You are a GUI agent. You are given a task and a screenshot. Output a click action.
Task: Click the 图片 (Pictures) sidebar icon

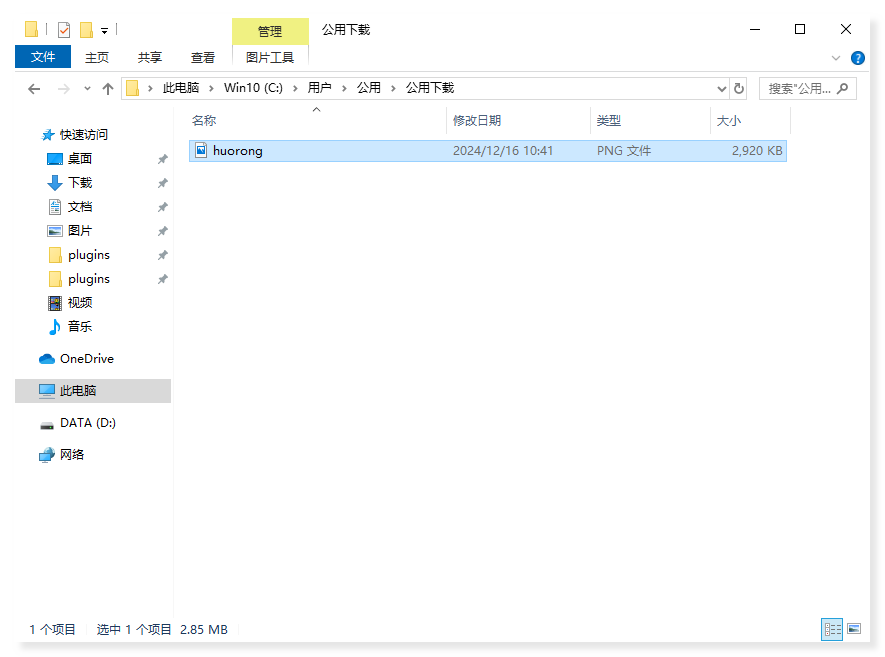54,230
